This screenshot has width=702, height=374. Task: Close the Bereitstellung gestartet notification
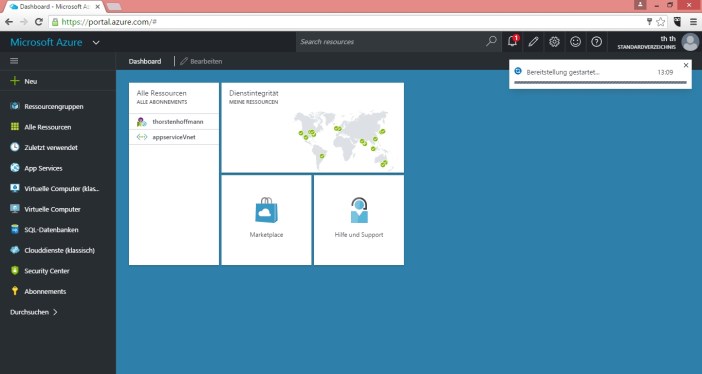[686, 65]
